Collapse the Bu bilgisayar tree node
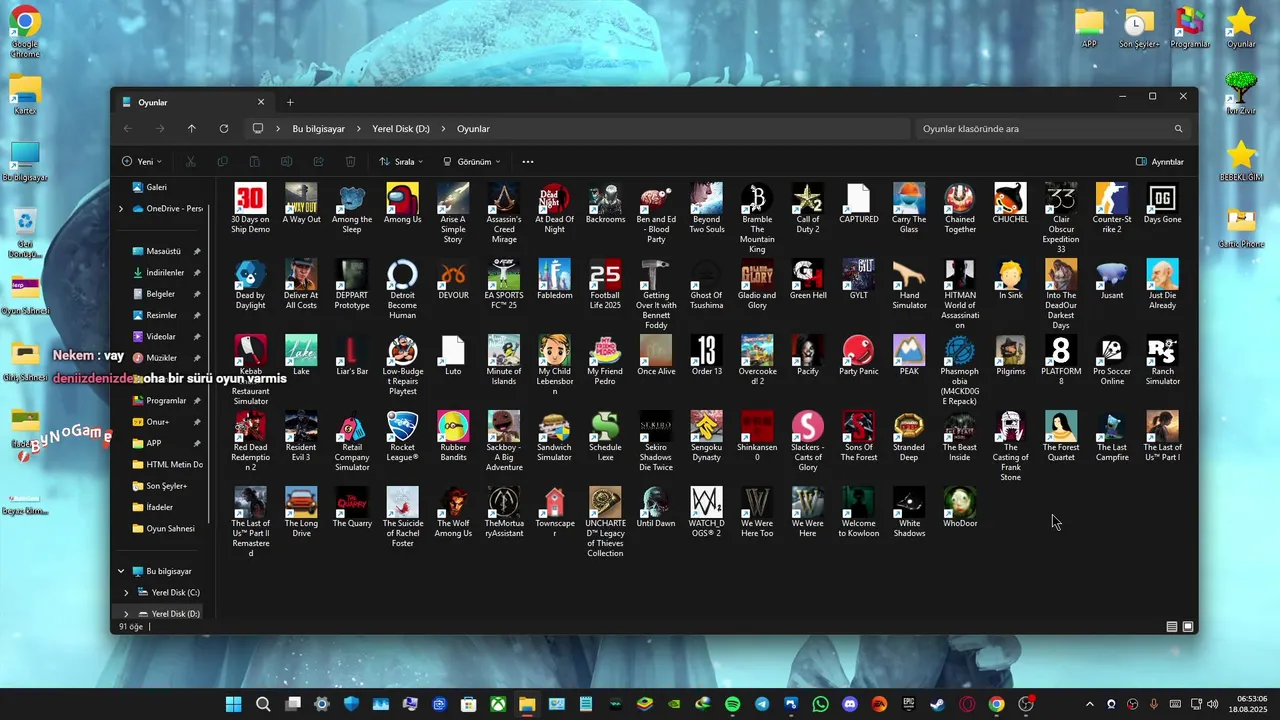 pos(121,572)
